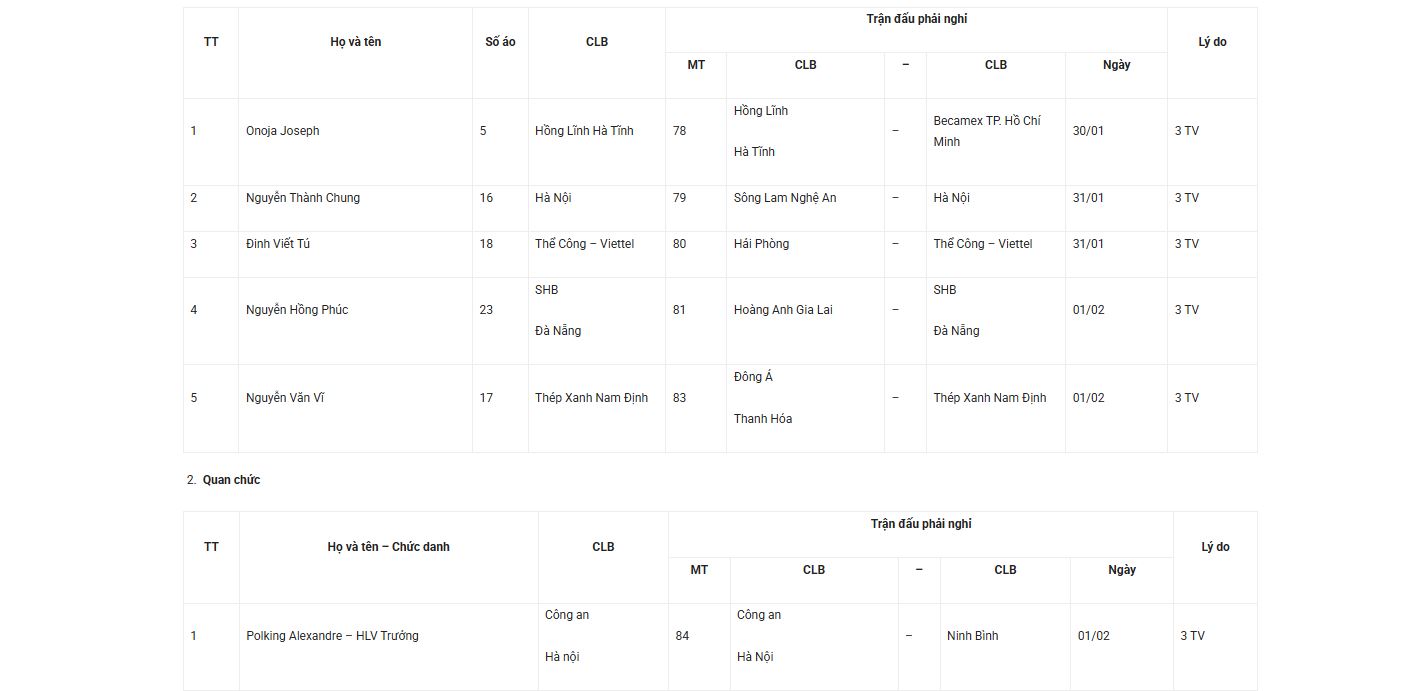Click the Nguyễn Văn Vĩ name cell
Screen dimensions: 1417x691
point(285,398)
